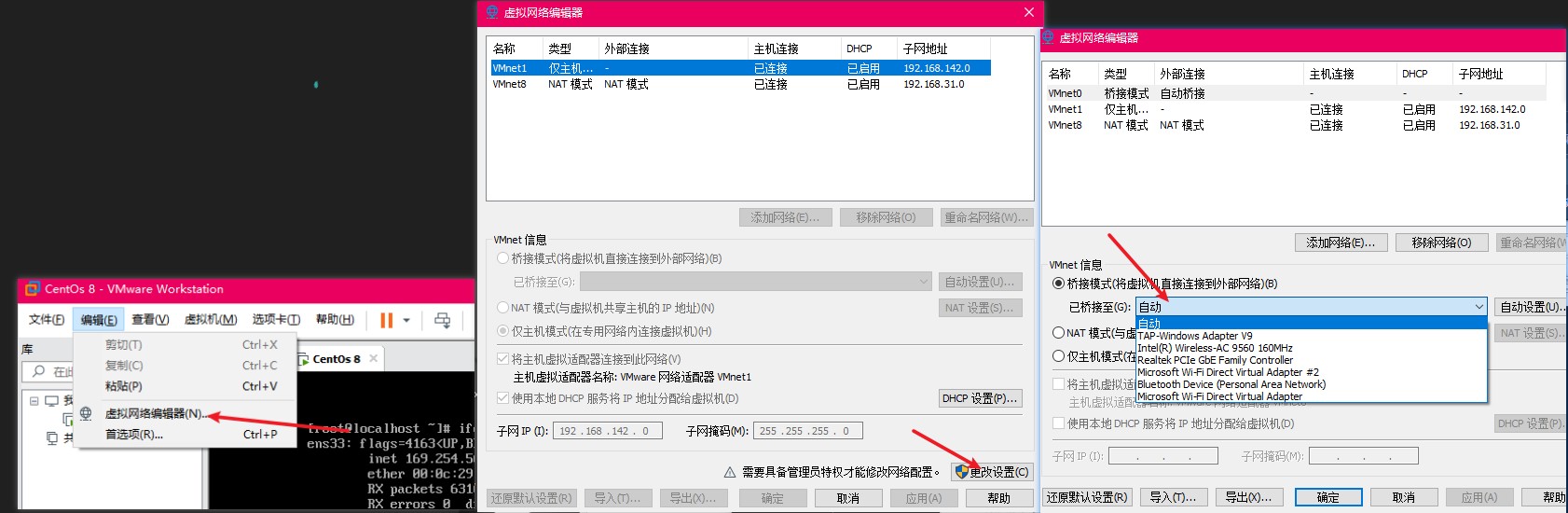Click 确定 in the VMnet0 dialog
Viewport: 1568px width, 513px height.
[x=1328, y=498]
